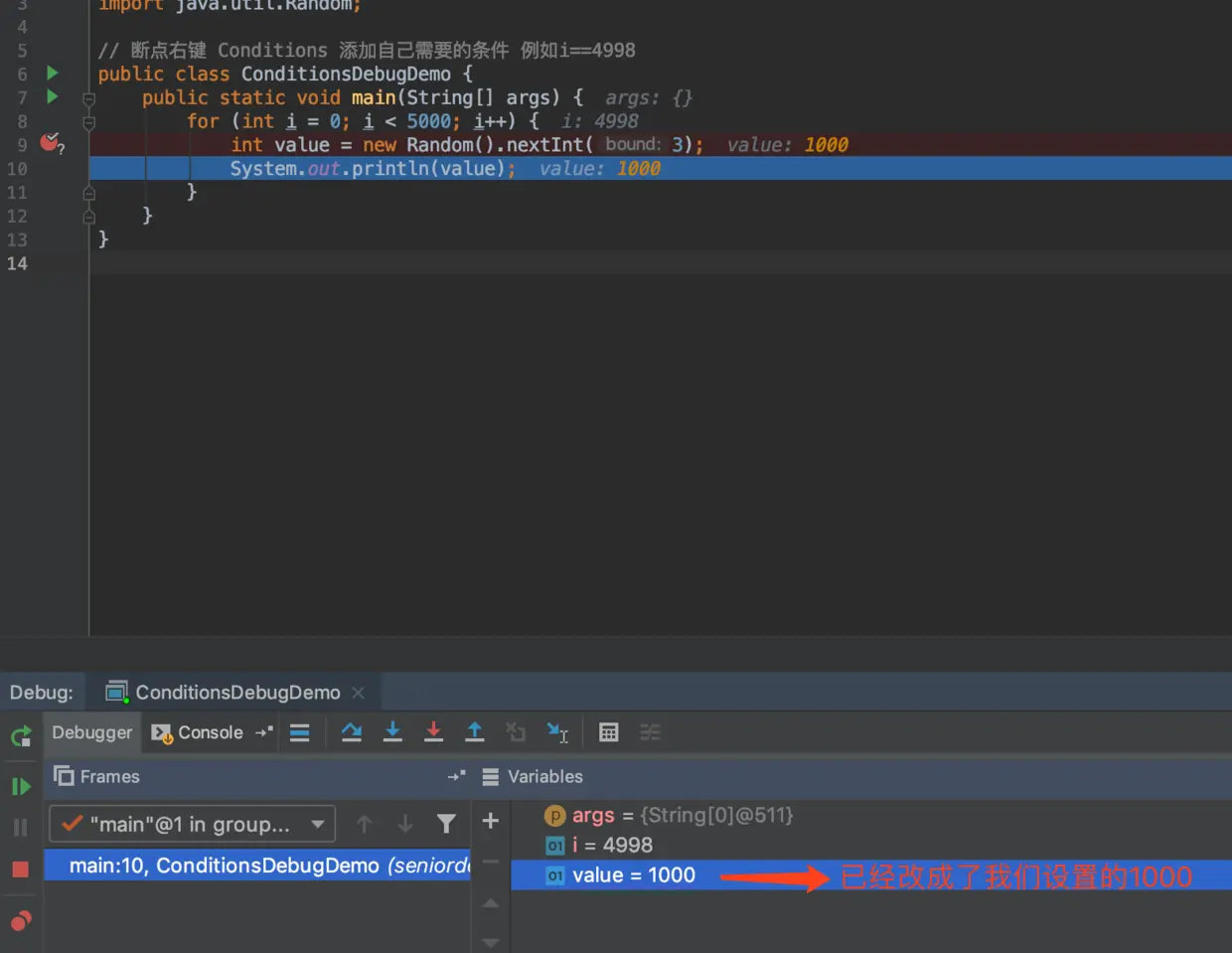The image size is (1232, 953).
Task: Click the Step Into button
Action: click(392, 732)
